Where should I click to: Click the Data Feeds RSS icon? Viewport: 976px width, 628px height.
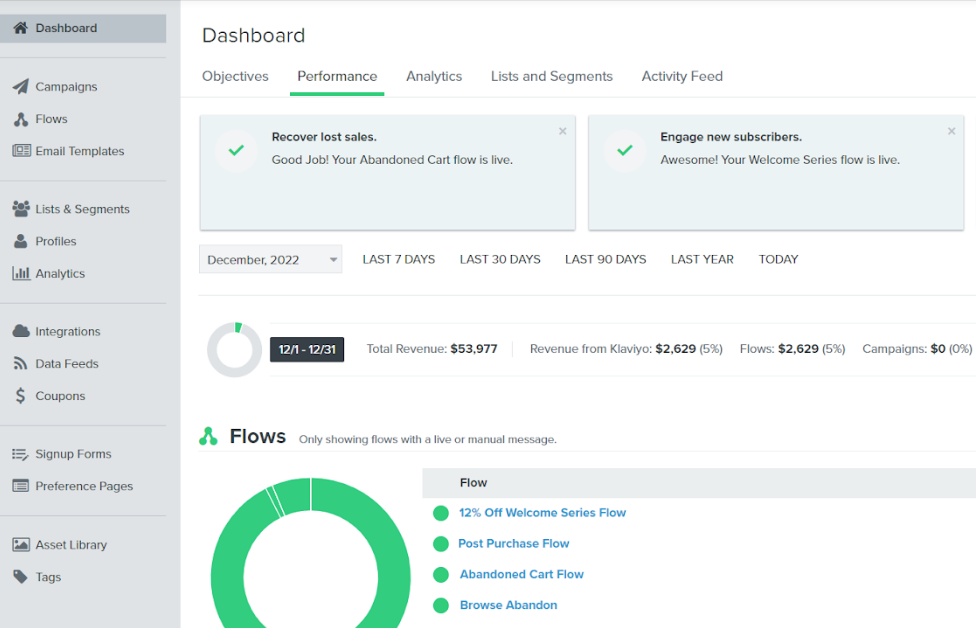point(21,363)
